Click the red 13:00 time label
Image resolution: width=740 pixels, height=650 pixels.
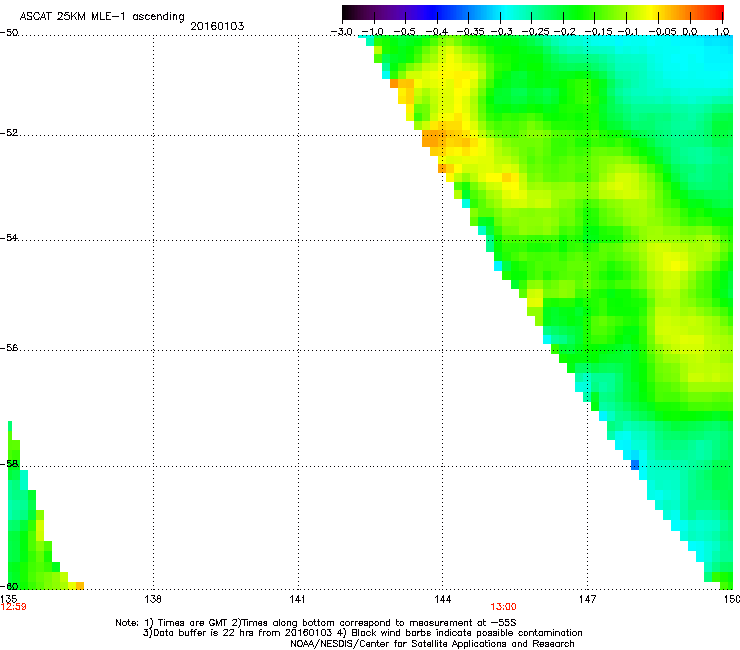click(503, 607)
